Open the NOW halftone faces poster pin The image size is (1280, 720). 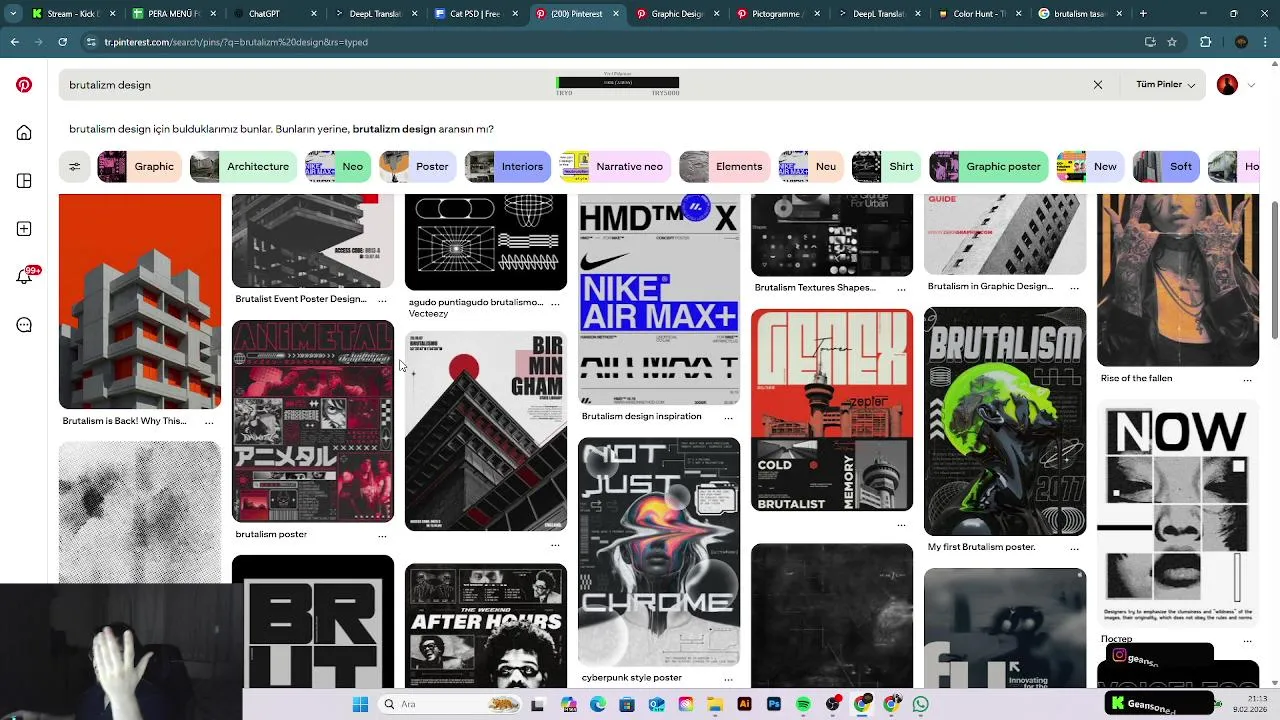(1178, 514)
